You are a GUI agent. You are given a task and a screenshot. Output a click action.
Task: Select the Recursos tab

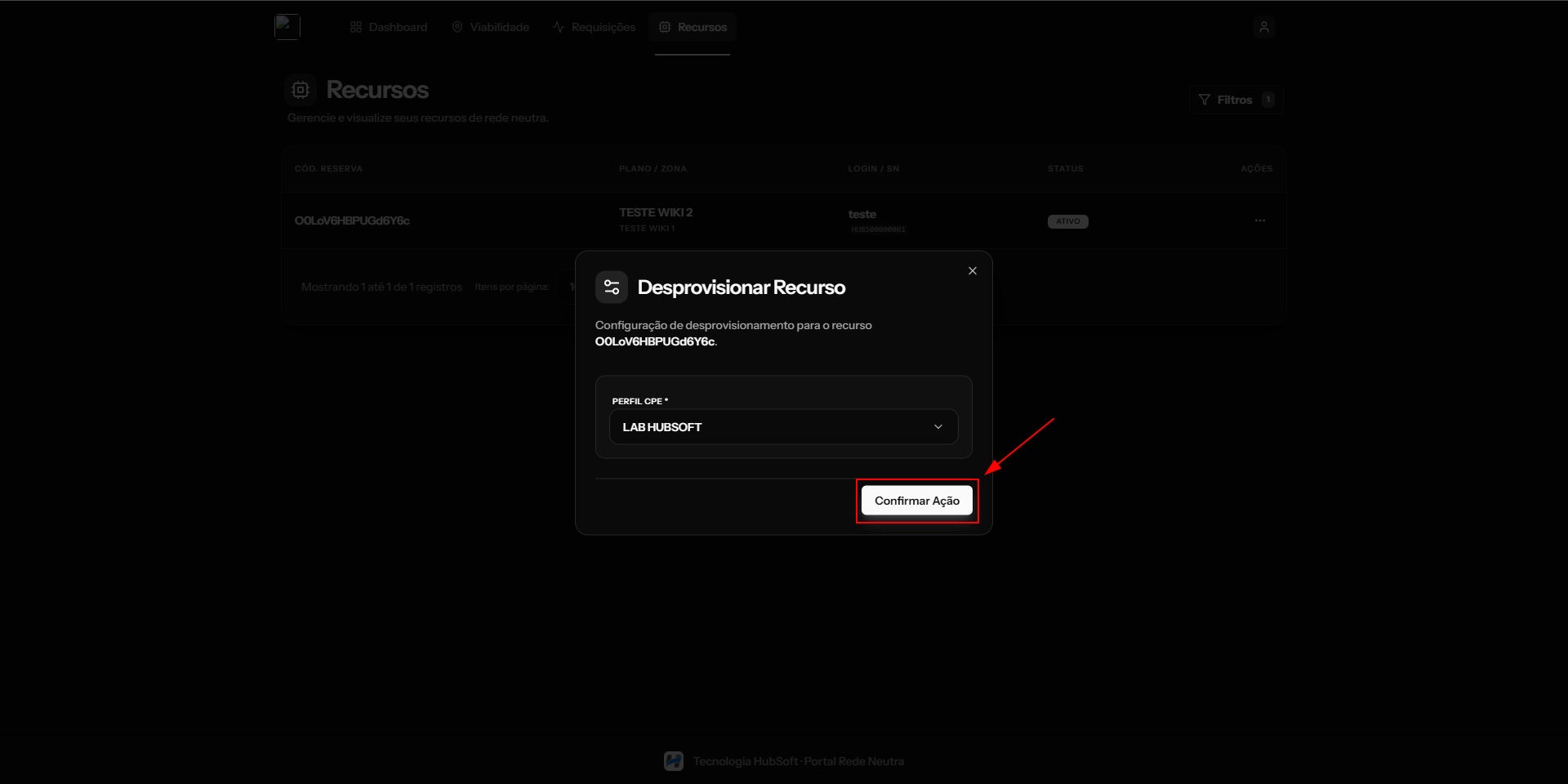(693, 27)
